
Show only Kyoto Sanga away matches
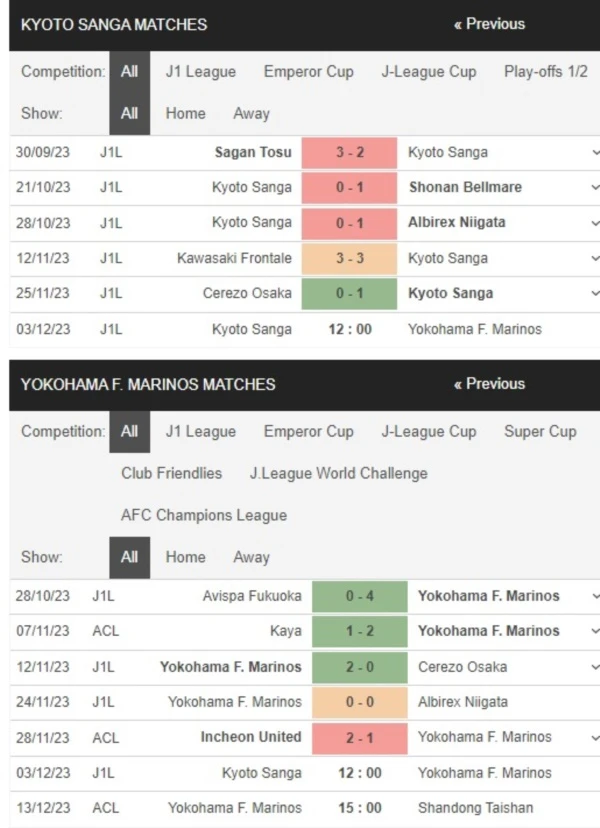pyautogui.click(x=251, y=113)
